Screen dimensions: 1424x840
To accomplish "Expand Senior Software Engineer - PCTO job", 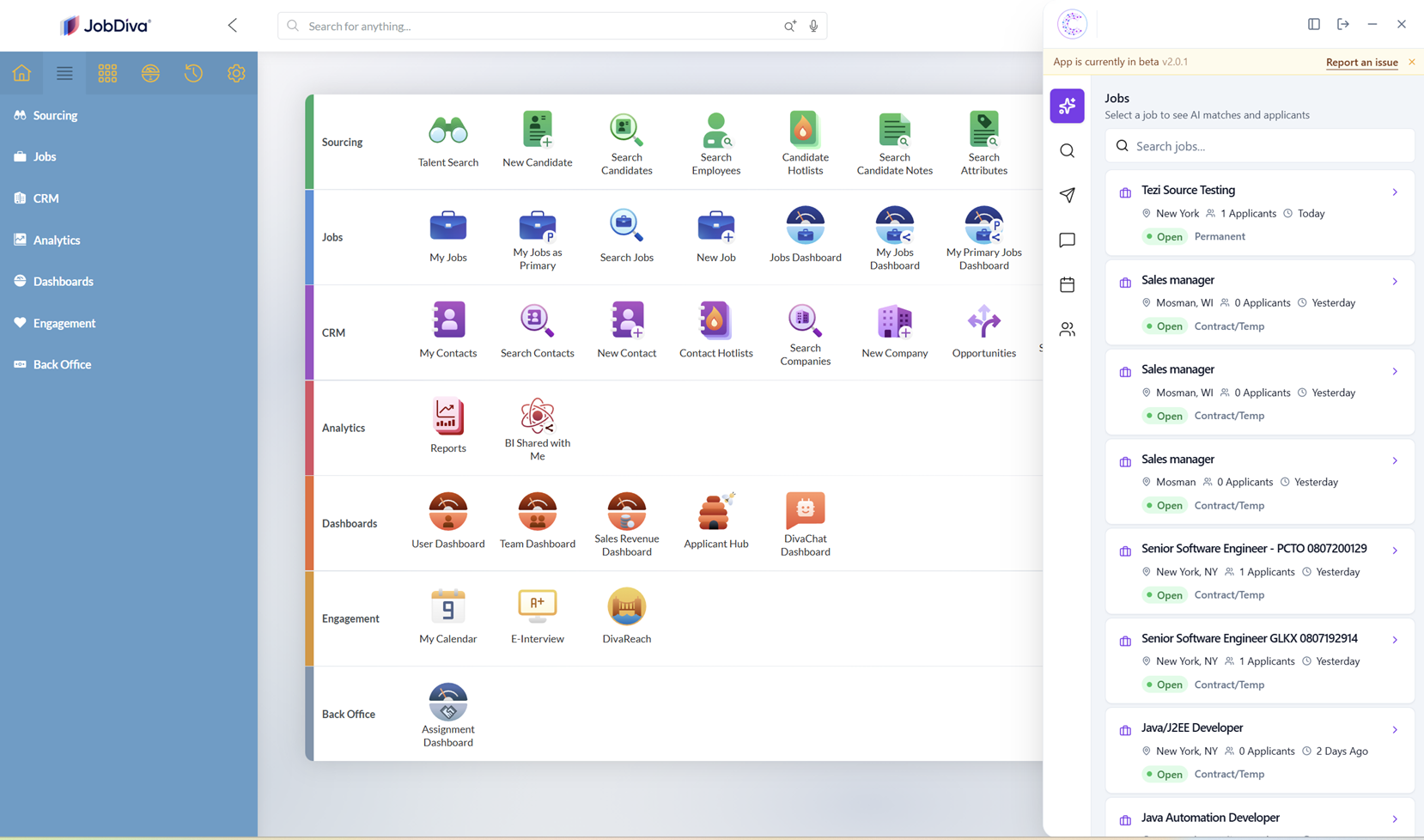I will click(x=1395, y=551).
